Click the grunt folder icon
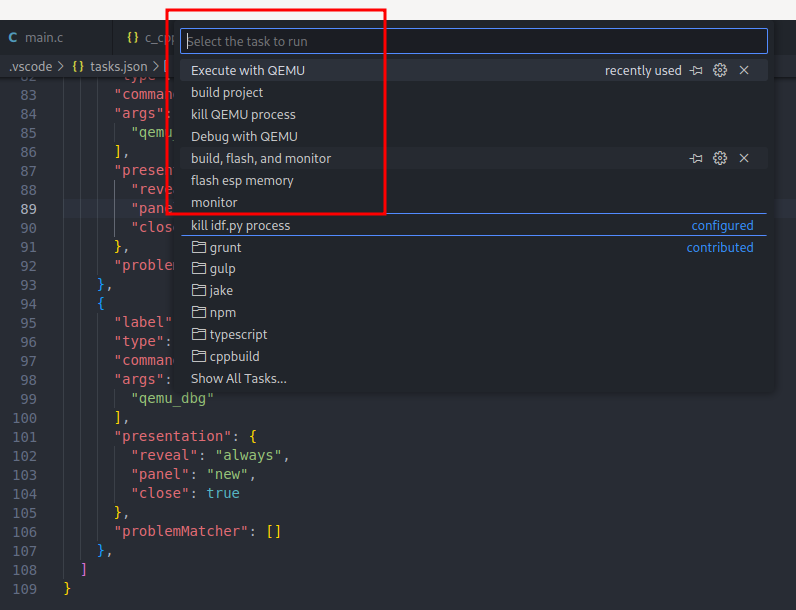Viewport: 796px width, 610px height. (198, 247)
